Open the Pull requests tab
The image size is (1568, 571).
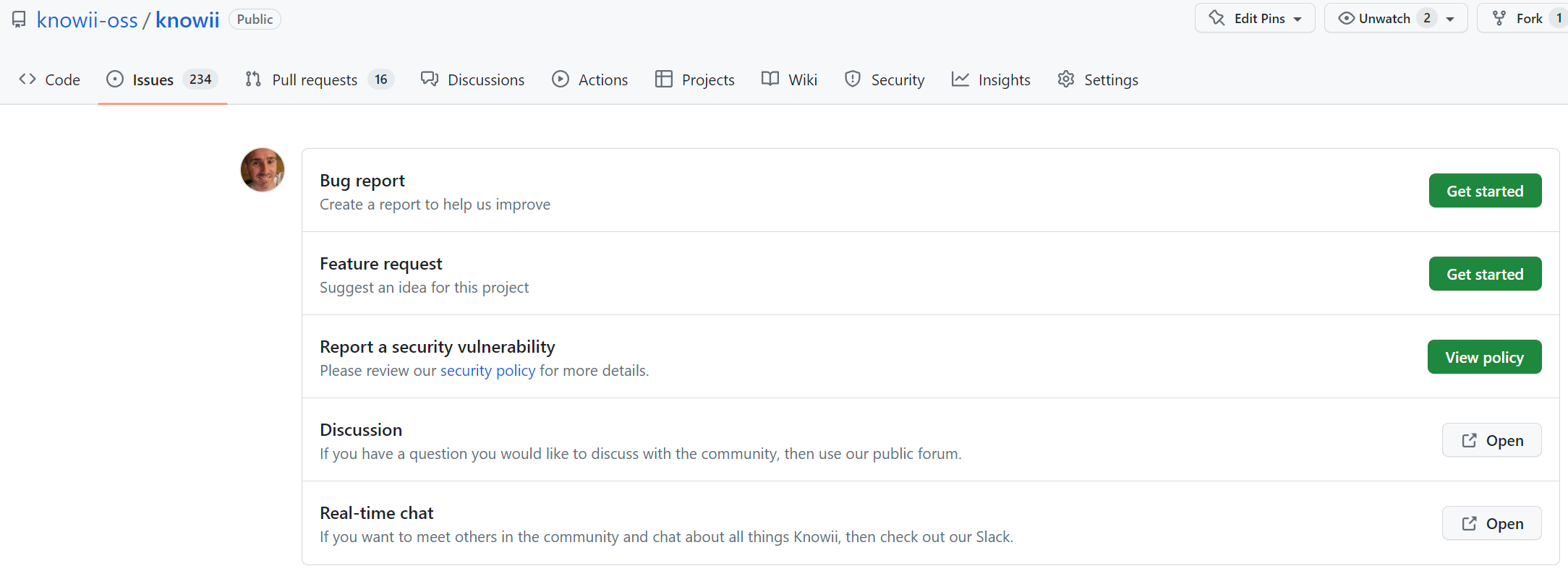click(x=319, y=80)
